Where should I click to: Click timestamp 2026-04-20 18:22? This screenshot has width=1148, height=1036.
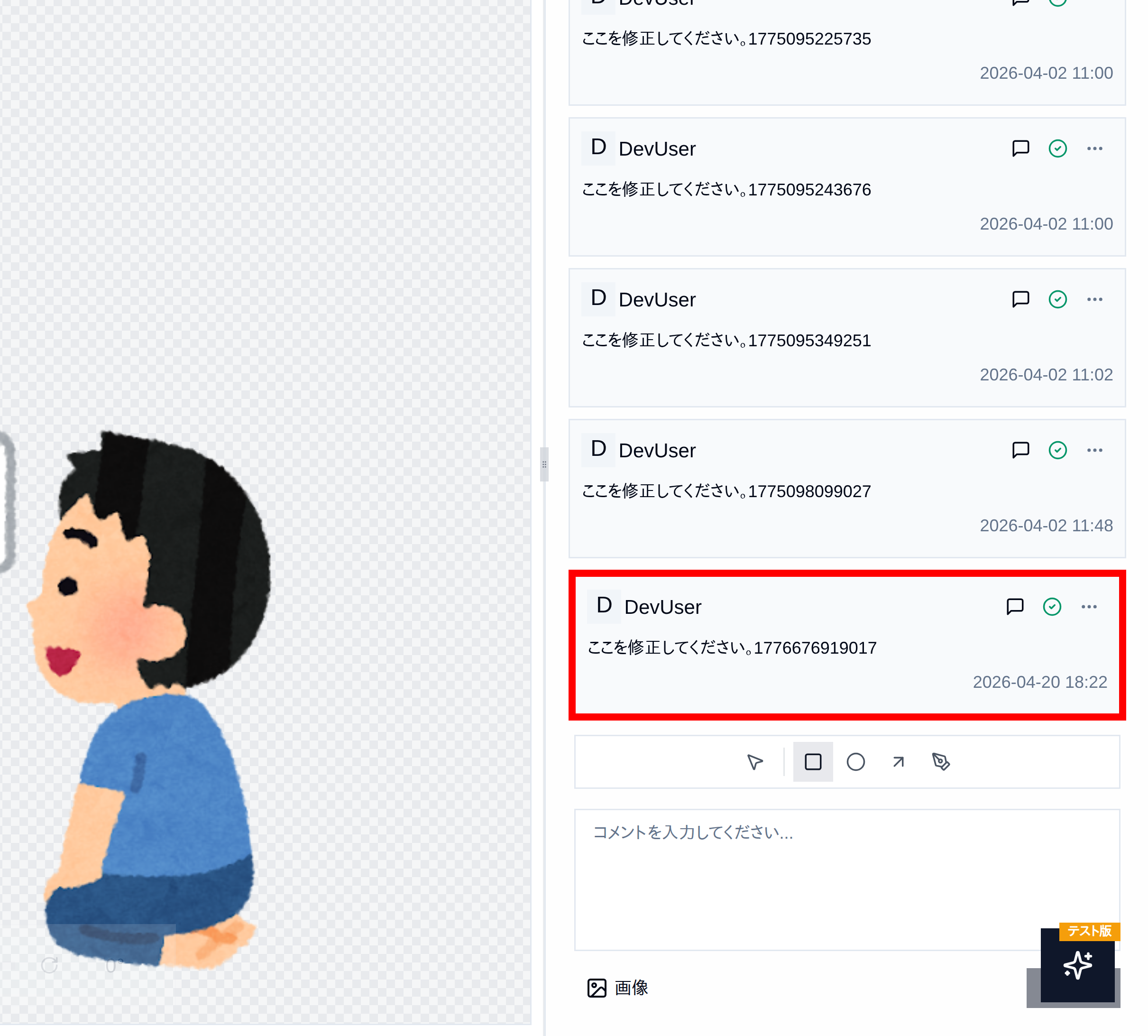1040,682
